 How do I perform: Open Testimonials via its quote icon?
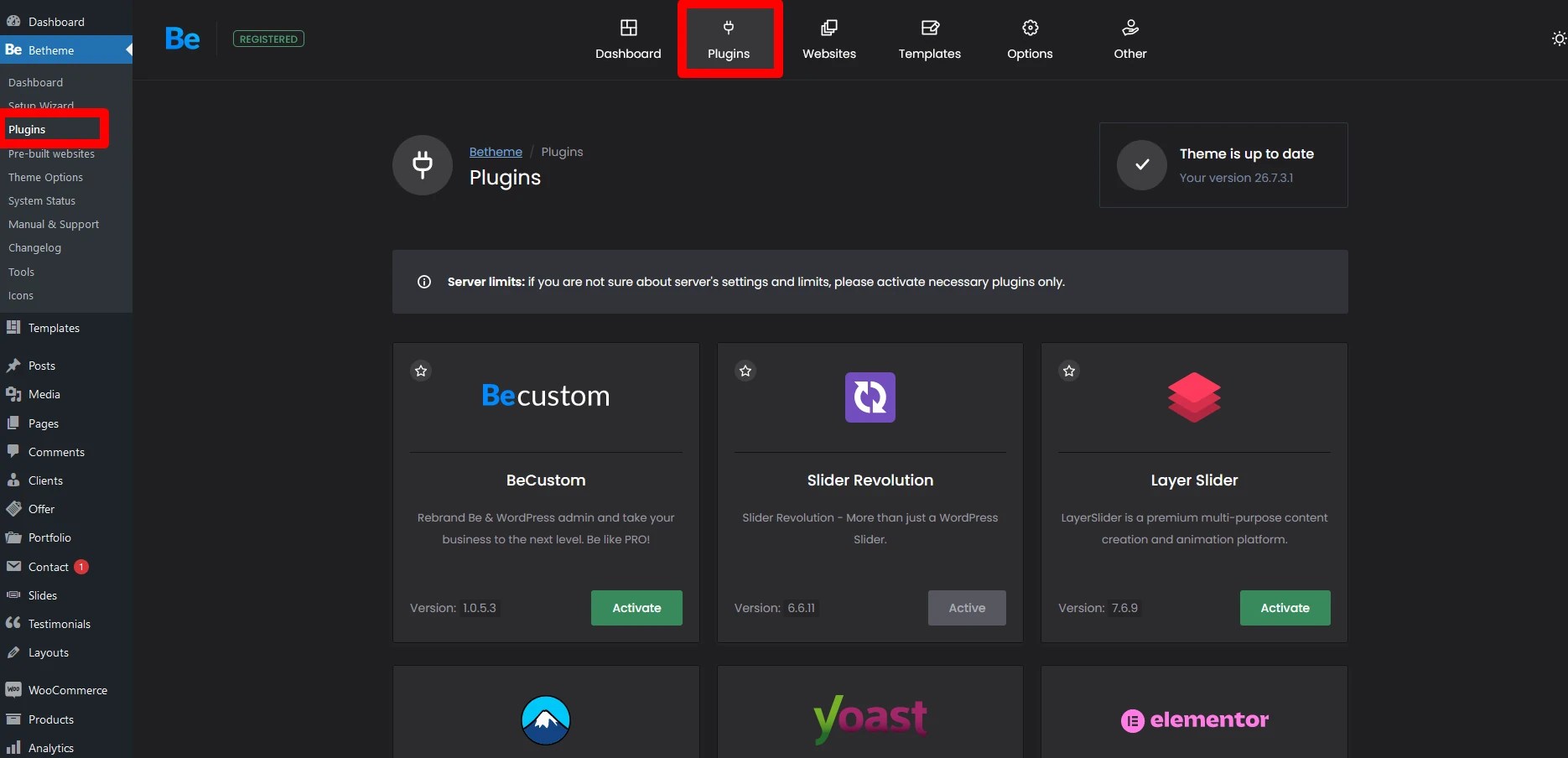[13, 623]
